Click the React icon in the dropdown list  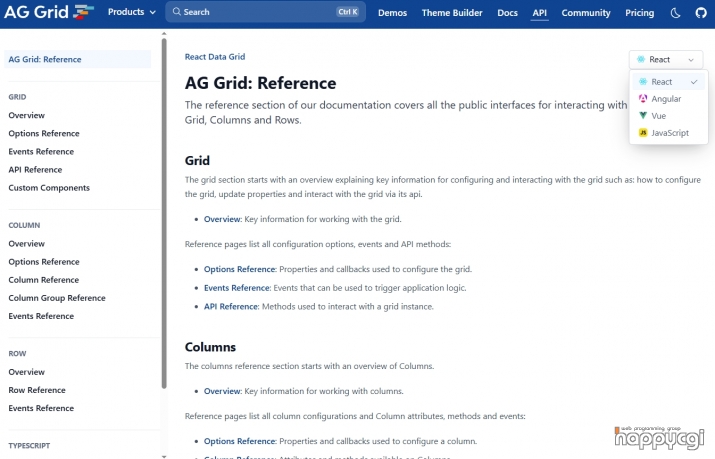(643, 82)
